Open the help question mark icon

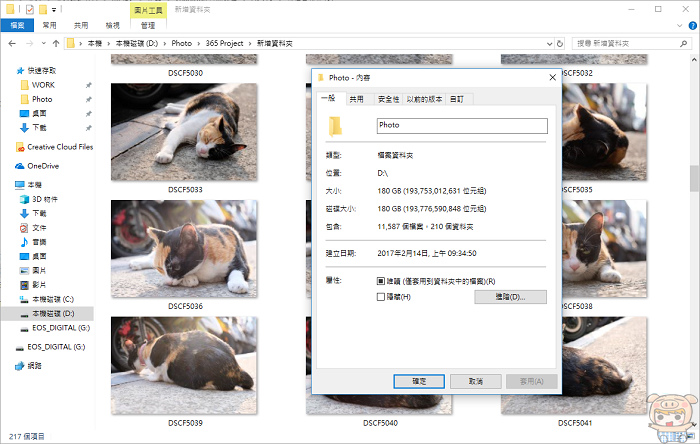tap(692, 26)
